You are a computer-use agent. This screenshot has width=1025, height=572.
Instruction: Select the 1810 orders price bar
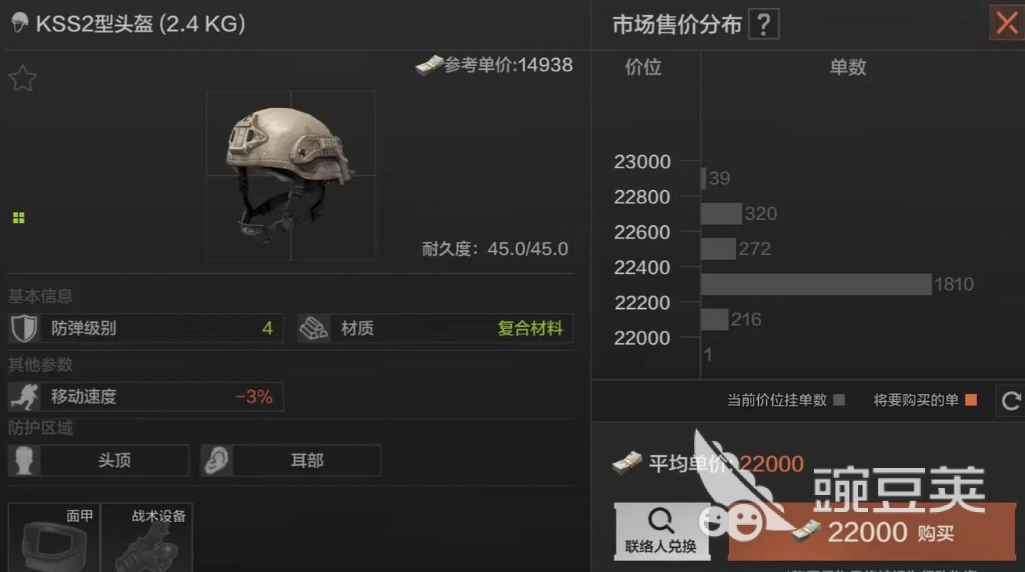click(x=816, y=284)
